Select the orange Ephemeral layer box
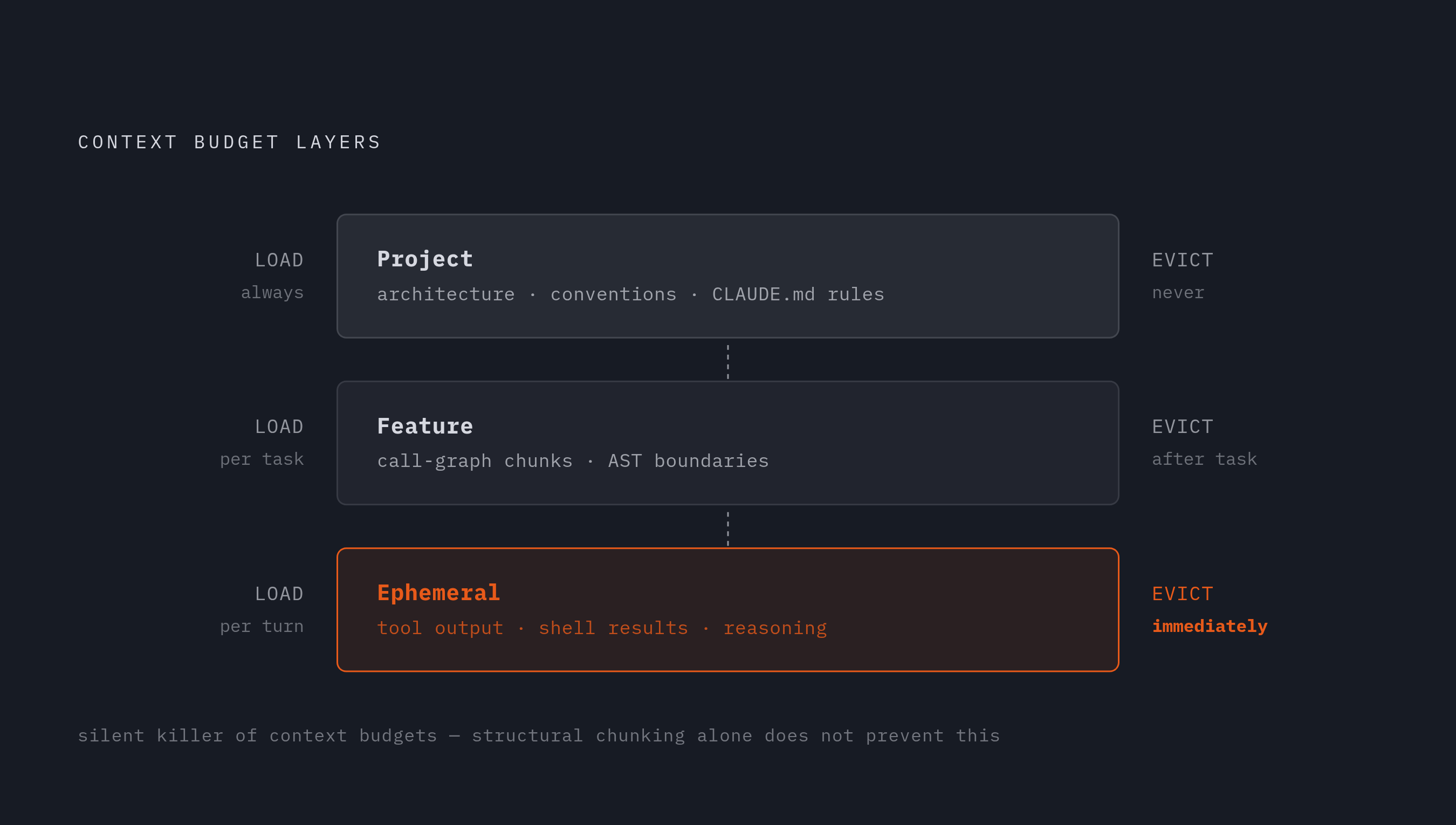The image size is (1456, 825). coord(727,610)
